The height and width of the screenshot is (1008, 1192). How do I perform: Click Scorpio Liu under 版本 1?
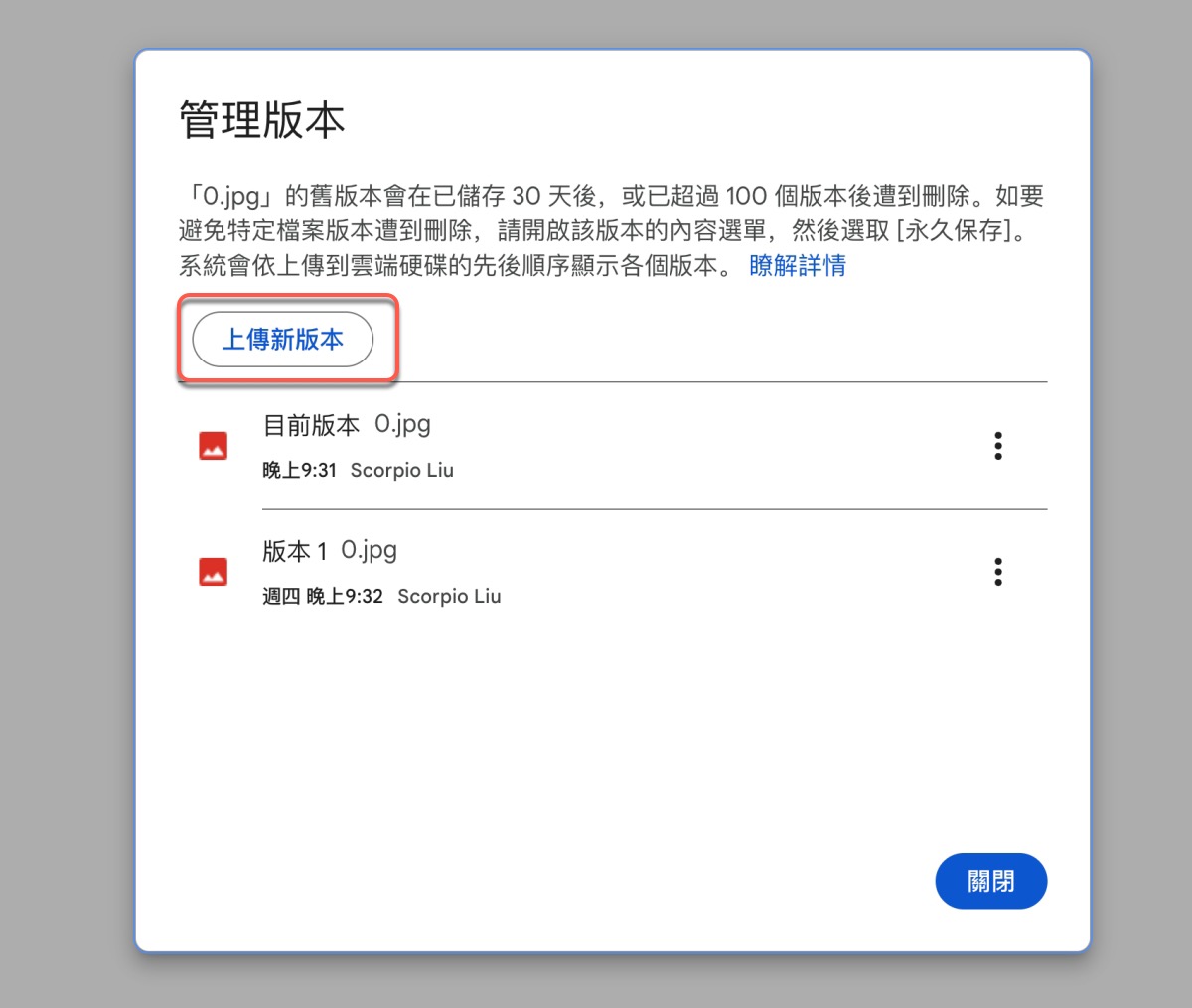click(x=449, y=597)
